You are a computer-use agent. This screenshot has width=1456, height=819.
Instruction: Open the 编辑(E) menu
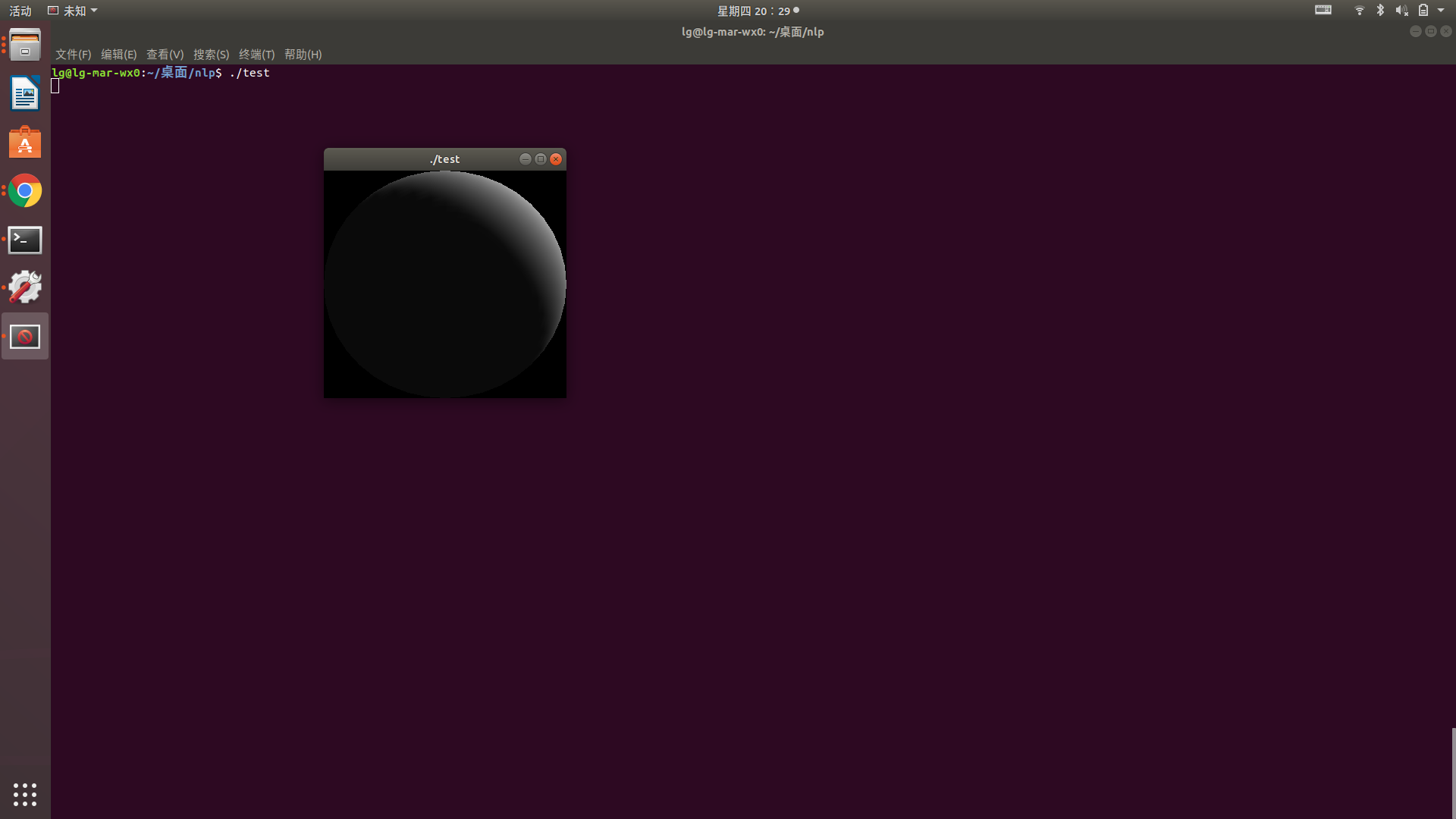coord(118,55)
